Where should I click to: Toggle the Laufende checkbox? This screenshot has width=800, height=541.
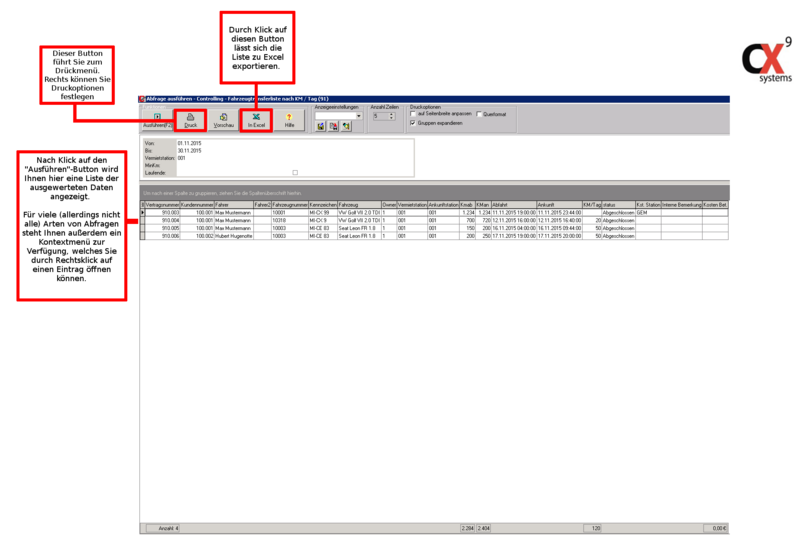click(x=295, y=172)
